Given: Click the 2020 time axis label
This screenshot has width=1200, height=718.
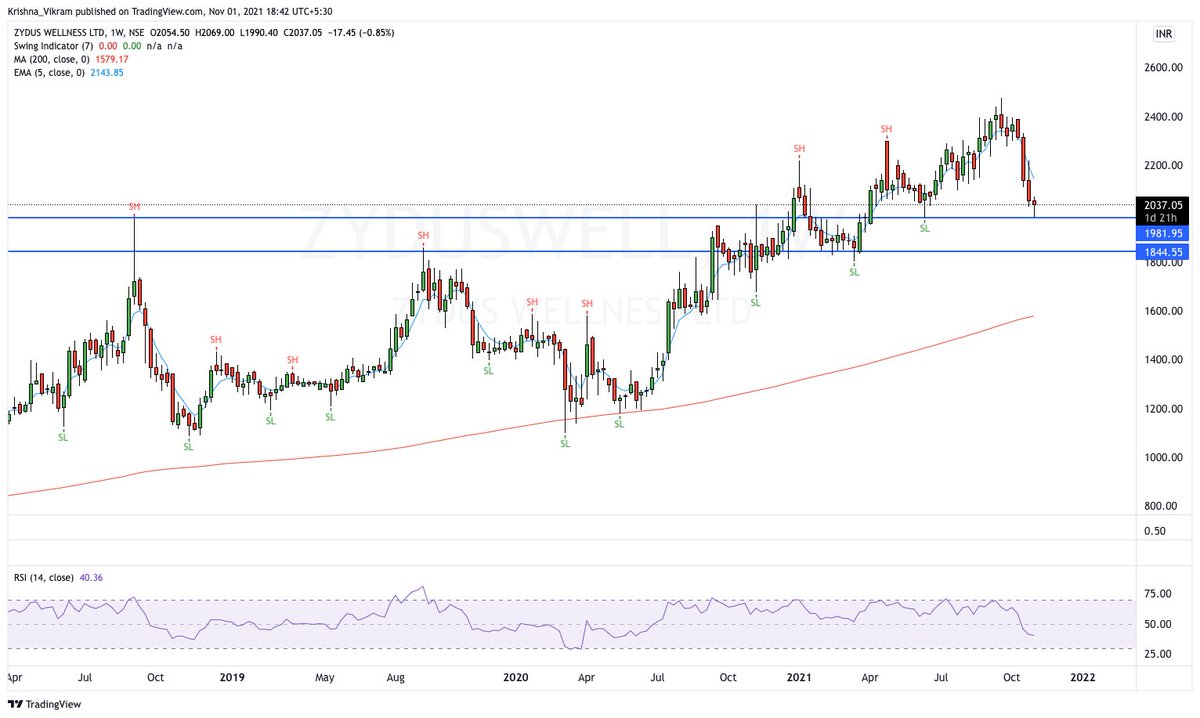Looking at the screenshot, I should click(516, 677).
